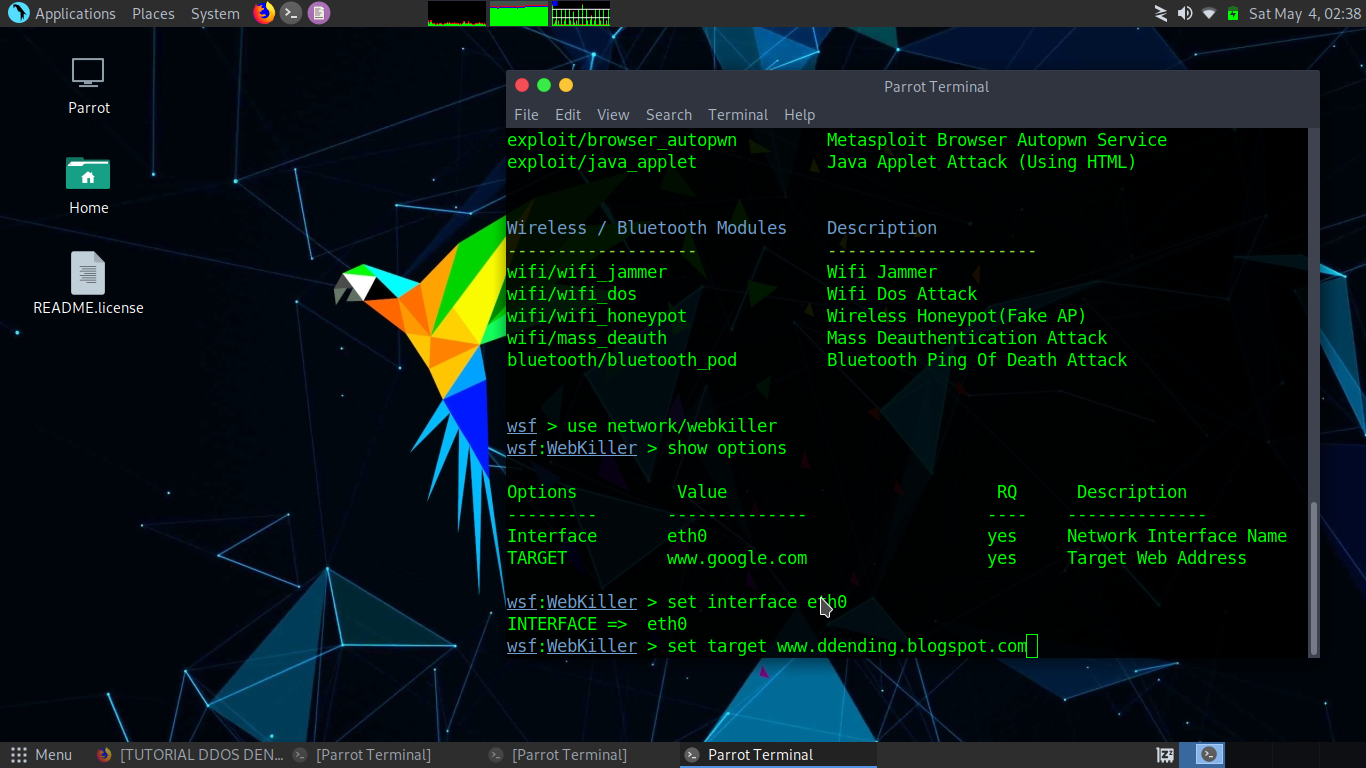Viewport: 1366px width, 768px height.
Task: Click the CPU load monitor graph
Action: pos(457,13)
